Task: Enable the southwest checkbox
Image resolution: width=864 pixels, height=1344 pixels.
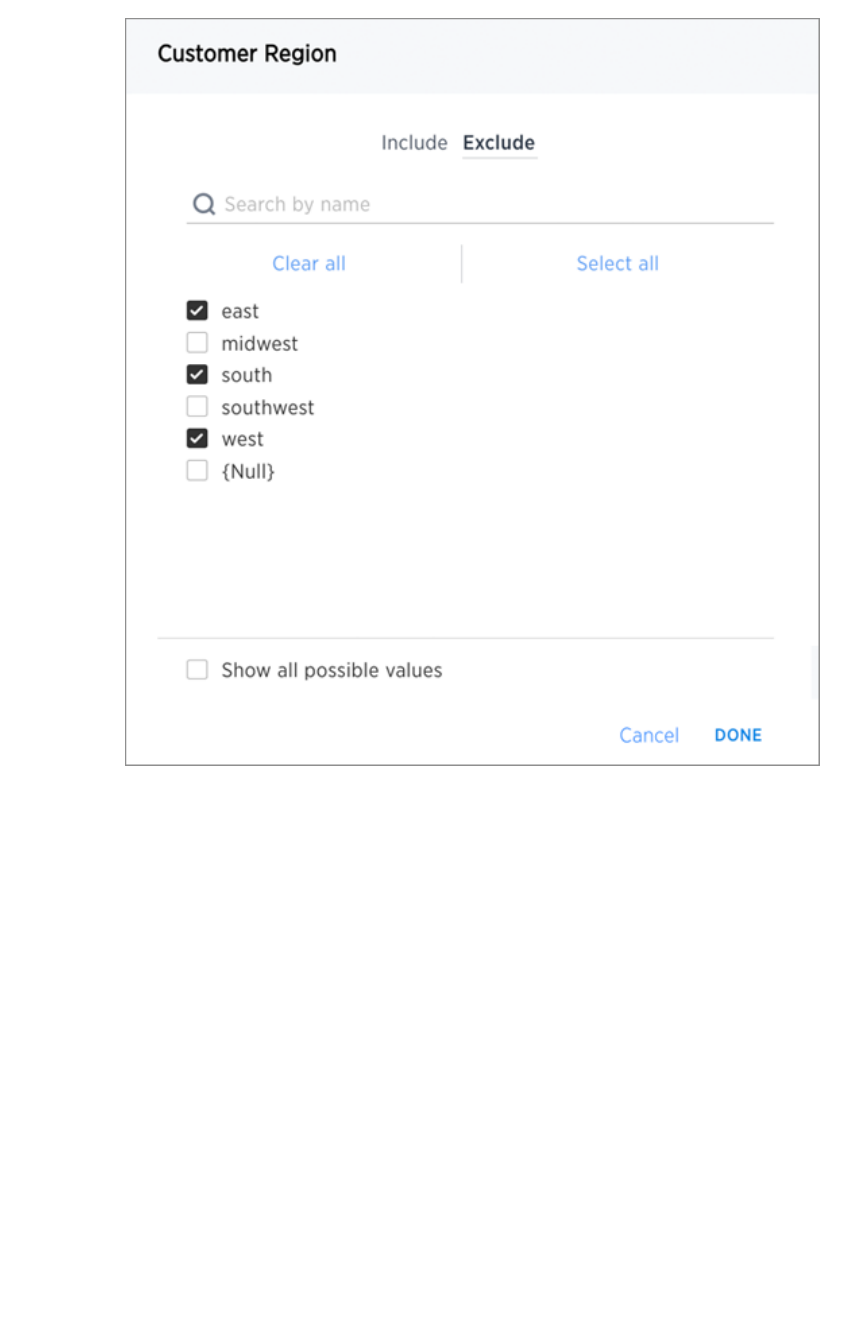Action: point(197,407)
